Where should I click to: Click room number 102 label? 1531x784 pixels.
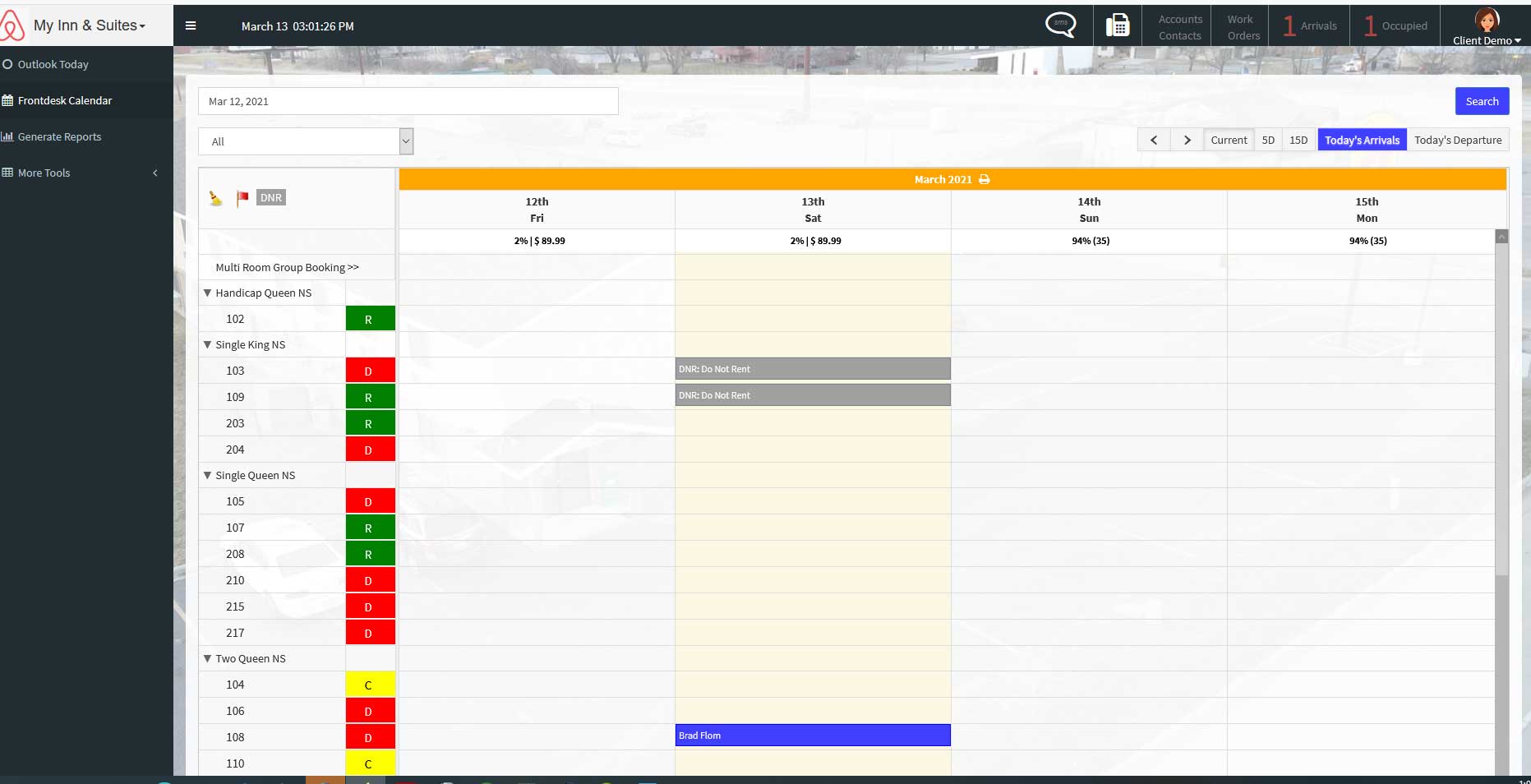click(235, 319)
